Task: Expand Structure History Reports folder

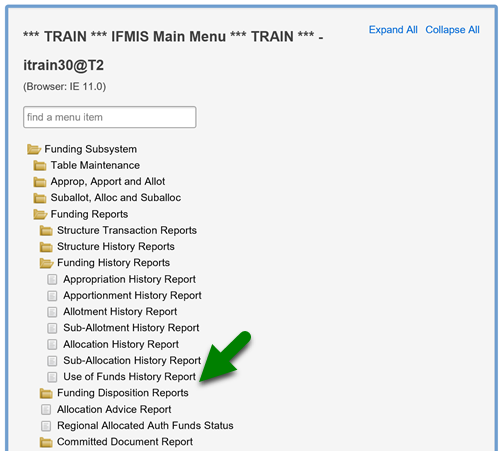Action: point(116,247)
